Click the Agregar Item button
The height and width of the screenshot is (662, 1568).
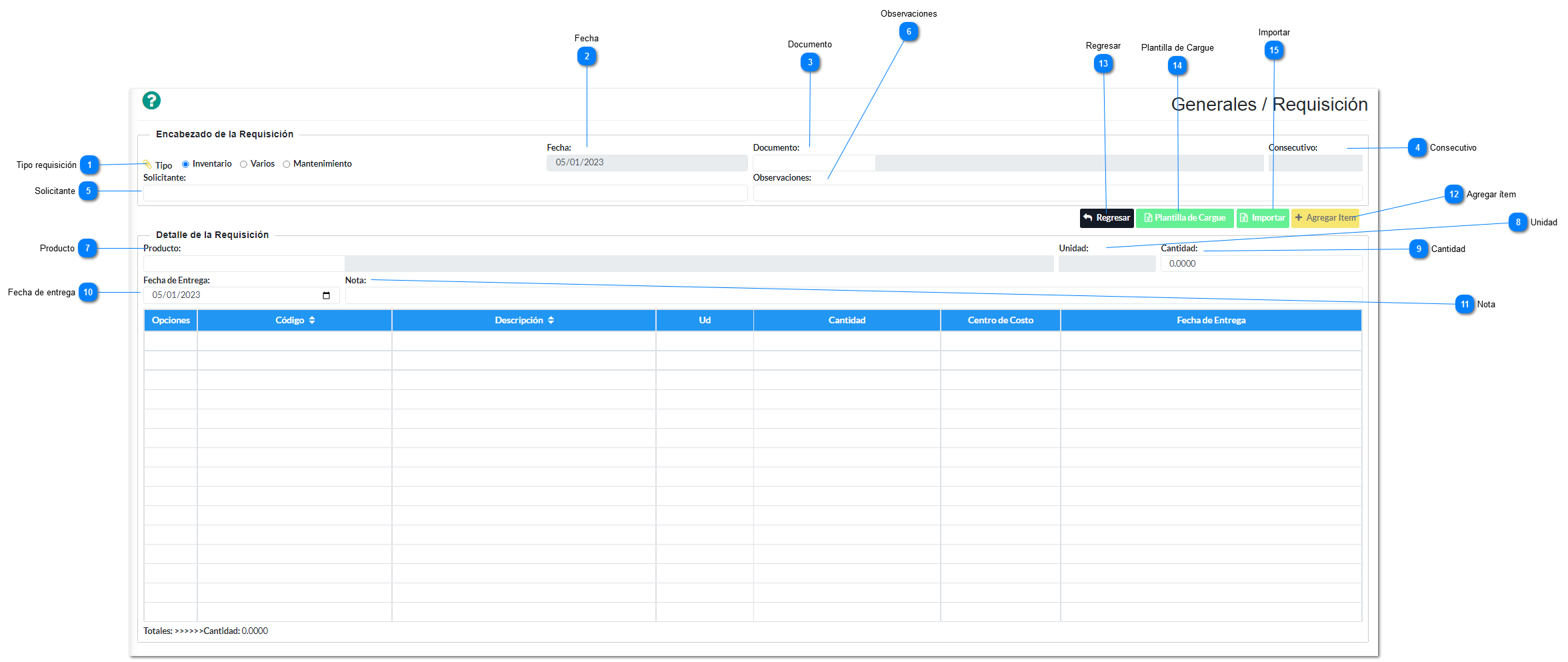1325,218
